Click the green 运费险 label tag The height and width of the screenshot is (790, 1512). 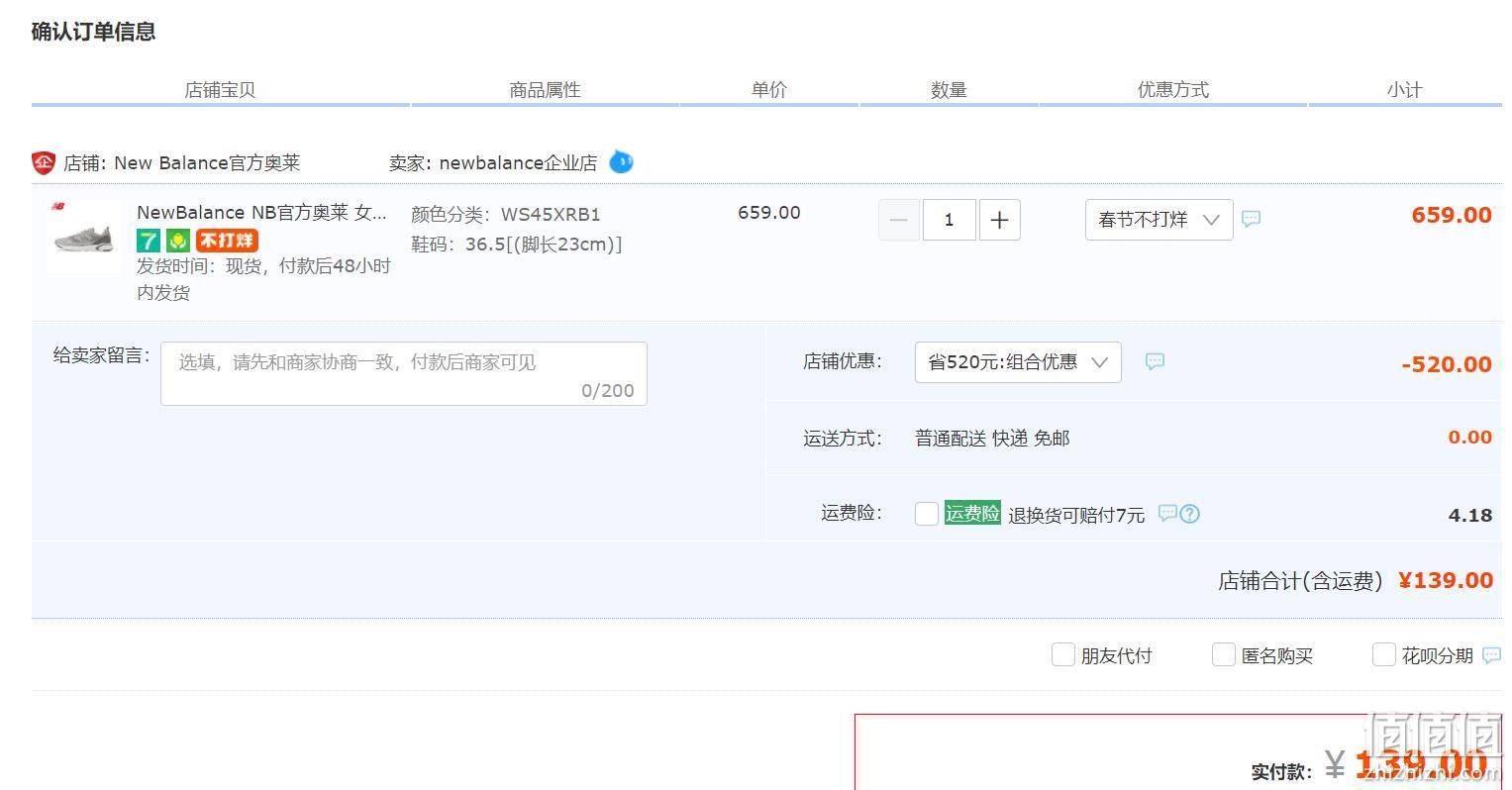pos(972,513)
